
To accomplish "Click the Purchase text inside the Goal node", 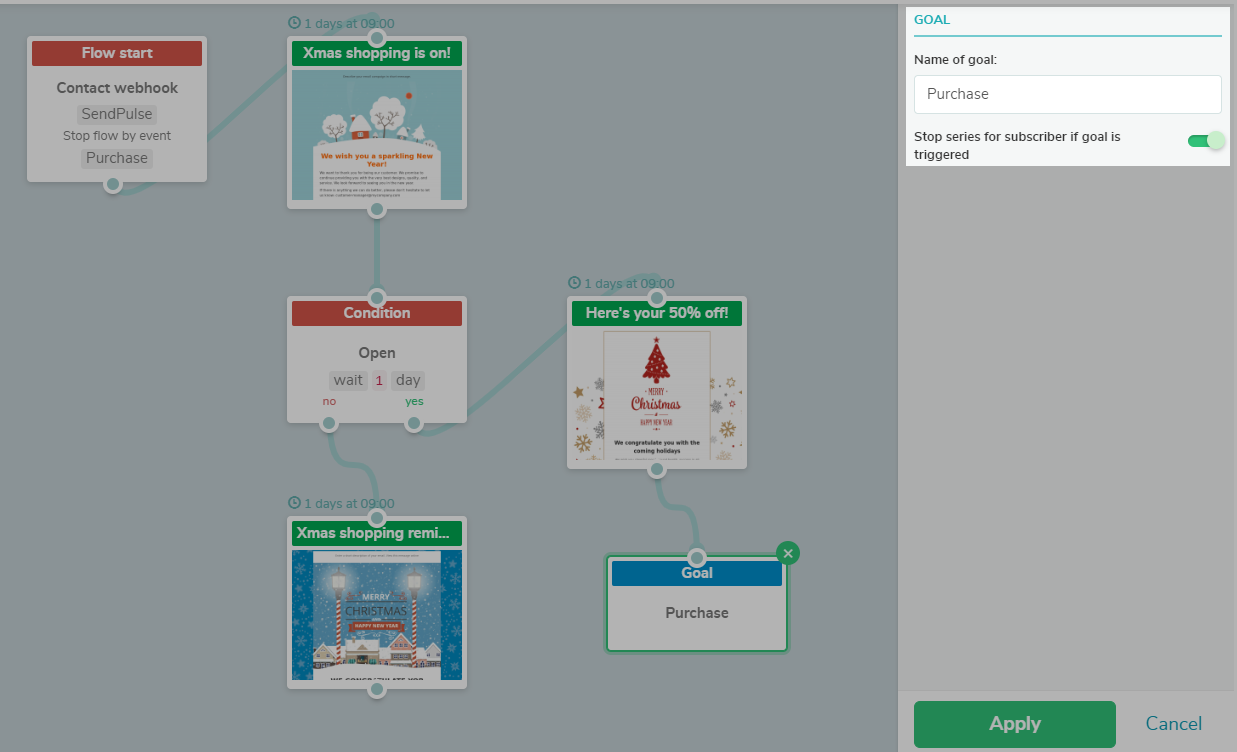I will point(697,613).
